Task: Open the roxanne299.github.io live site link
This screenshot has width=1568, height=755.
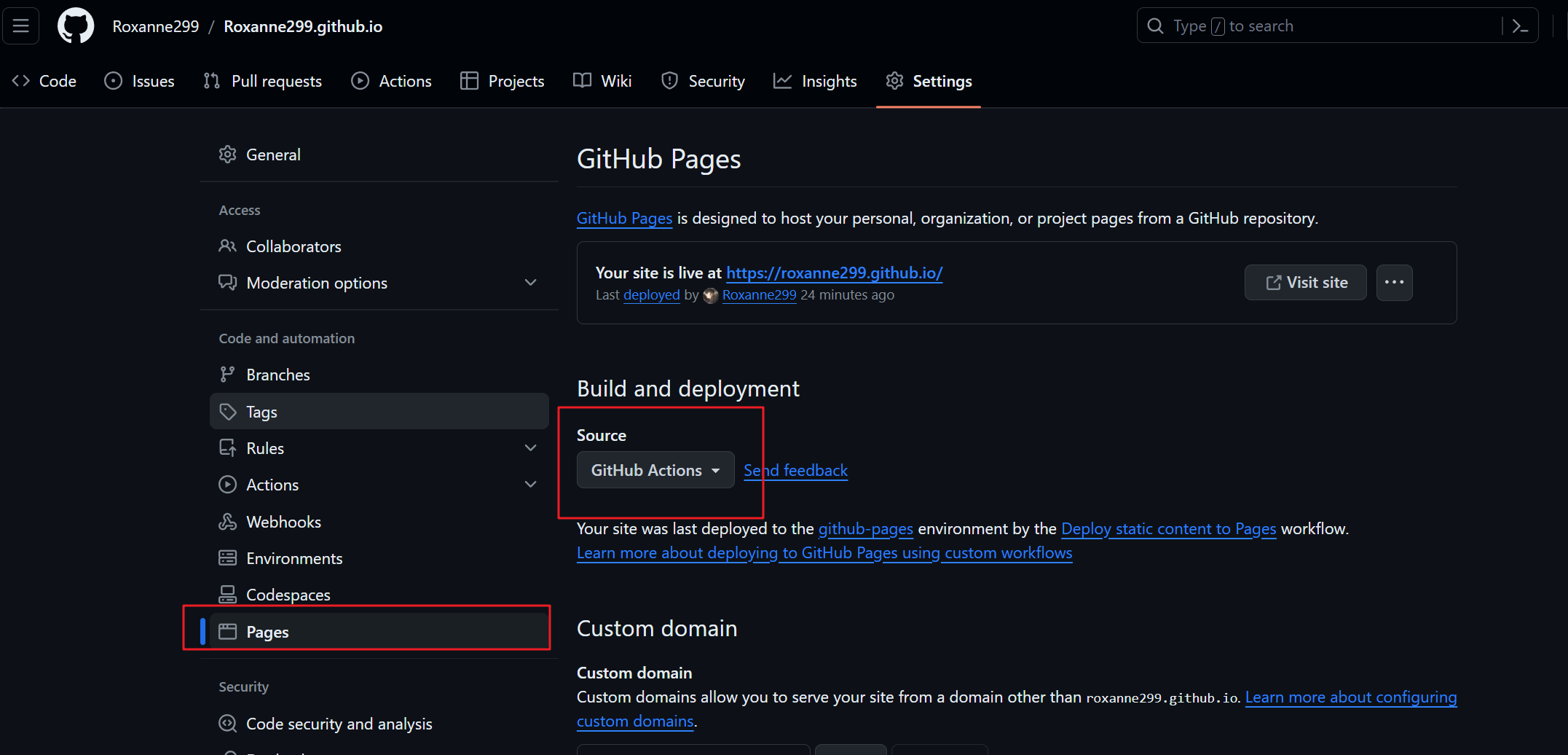Action: (x=835, y=273)
